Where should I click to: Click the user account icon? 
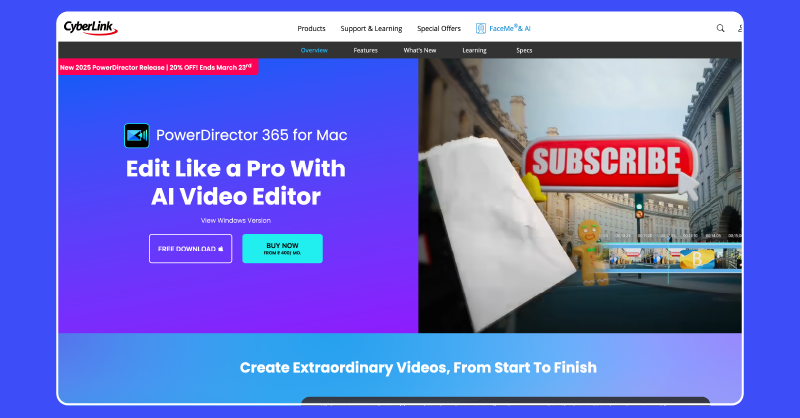tap(740, 28)
